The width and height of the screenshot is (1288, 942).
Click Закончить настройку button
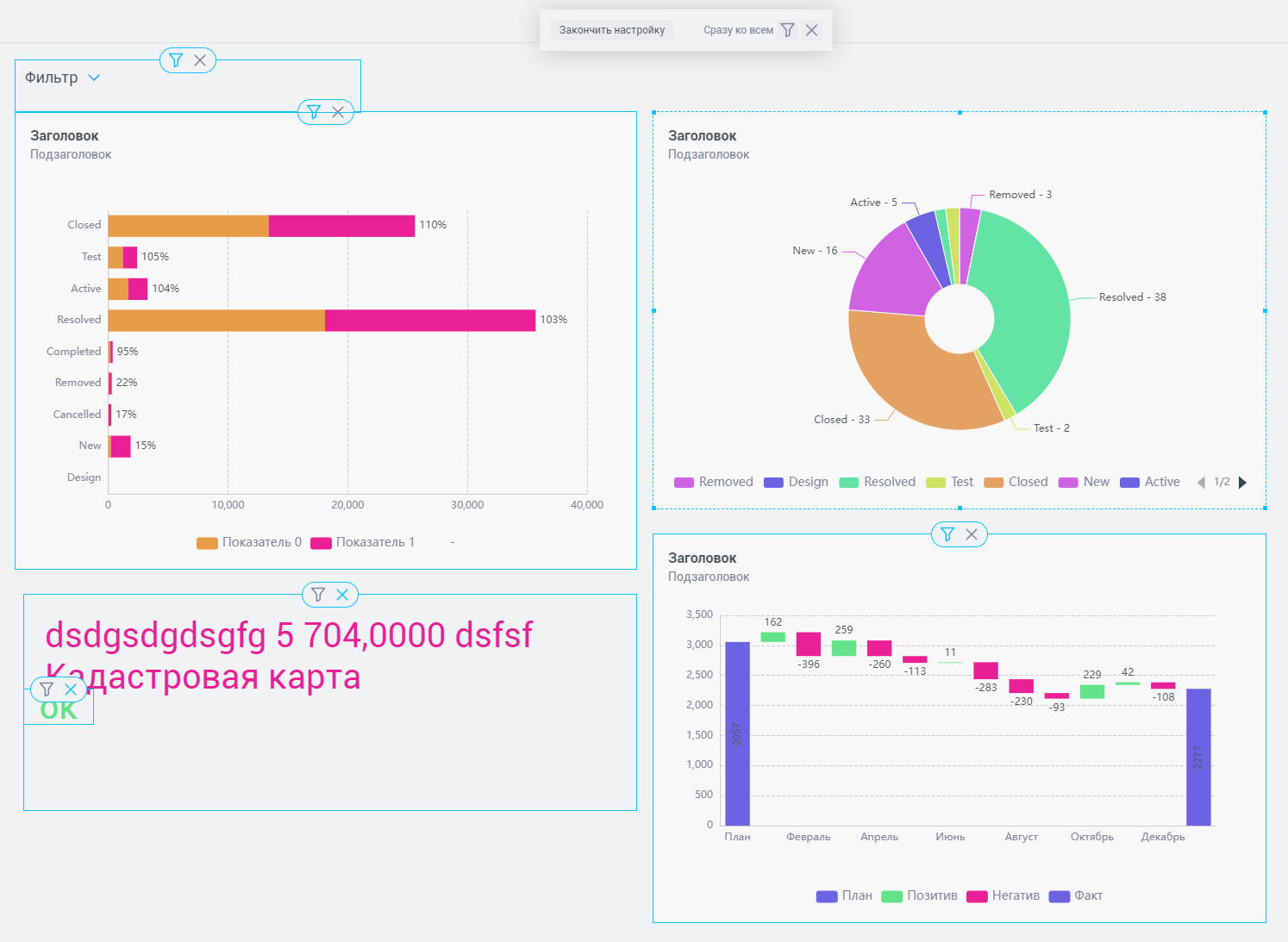612,30
